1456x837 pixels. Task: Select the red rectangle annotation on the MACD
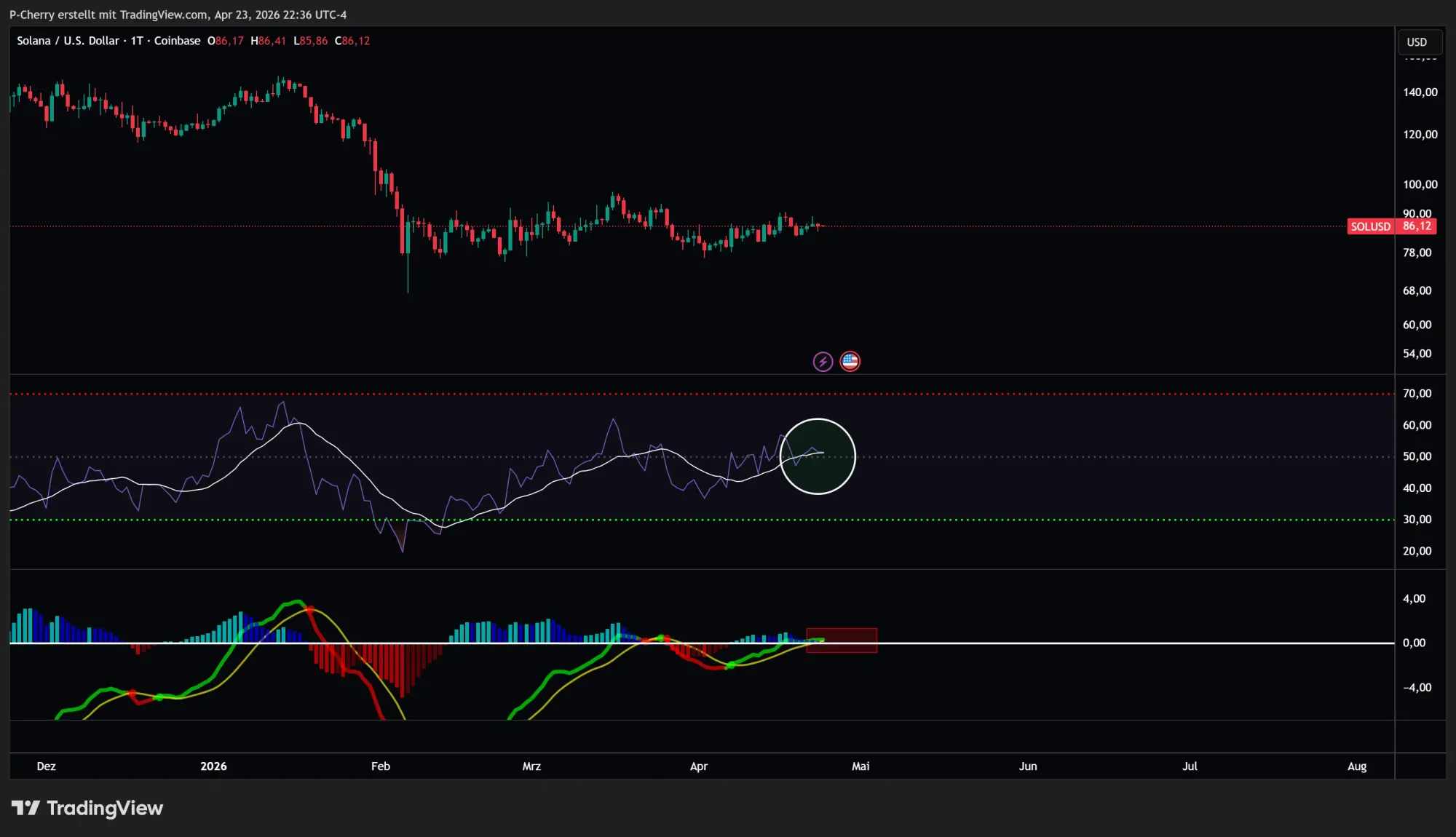click(842, 639)
